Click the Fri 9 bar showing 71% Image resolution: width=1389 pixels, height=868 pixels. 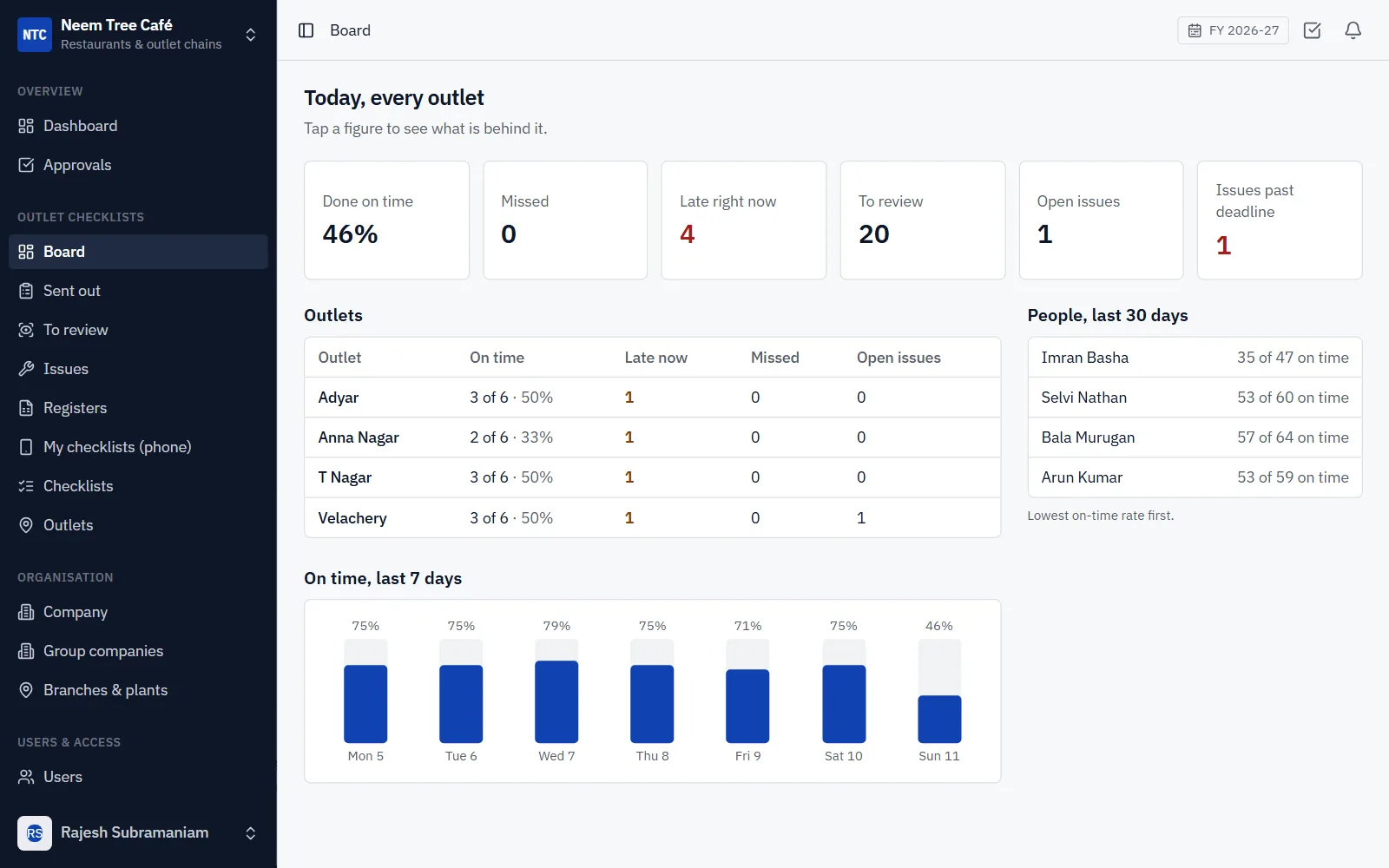pyautogui.click(x=747, y=706)
